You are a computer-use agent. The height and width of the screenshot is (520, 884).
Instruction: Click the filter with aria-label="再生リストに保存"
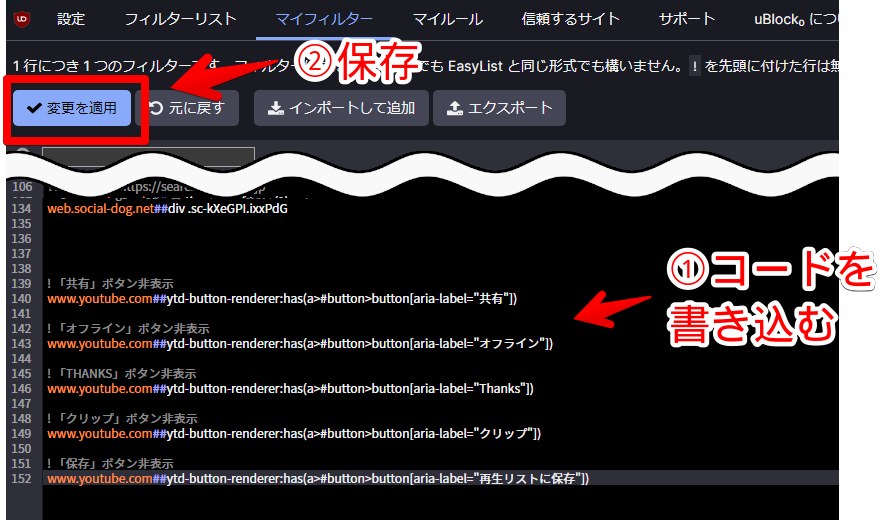click(318, 479)
